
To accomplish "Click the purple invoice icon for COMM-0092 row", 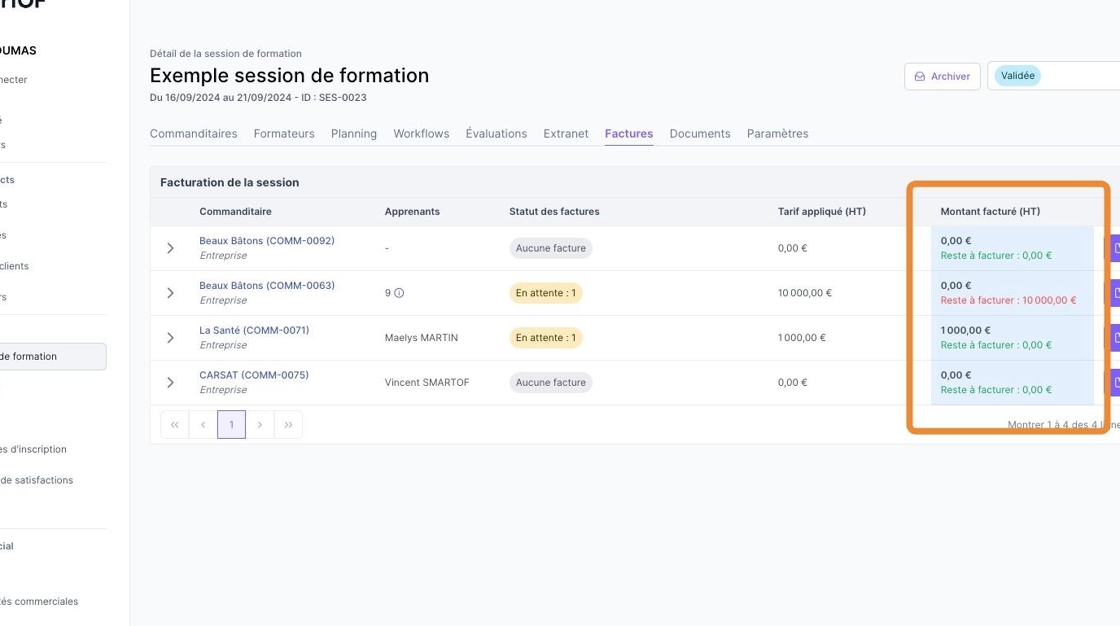I will coord(1114,248).
